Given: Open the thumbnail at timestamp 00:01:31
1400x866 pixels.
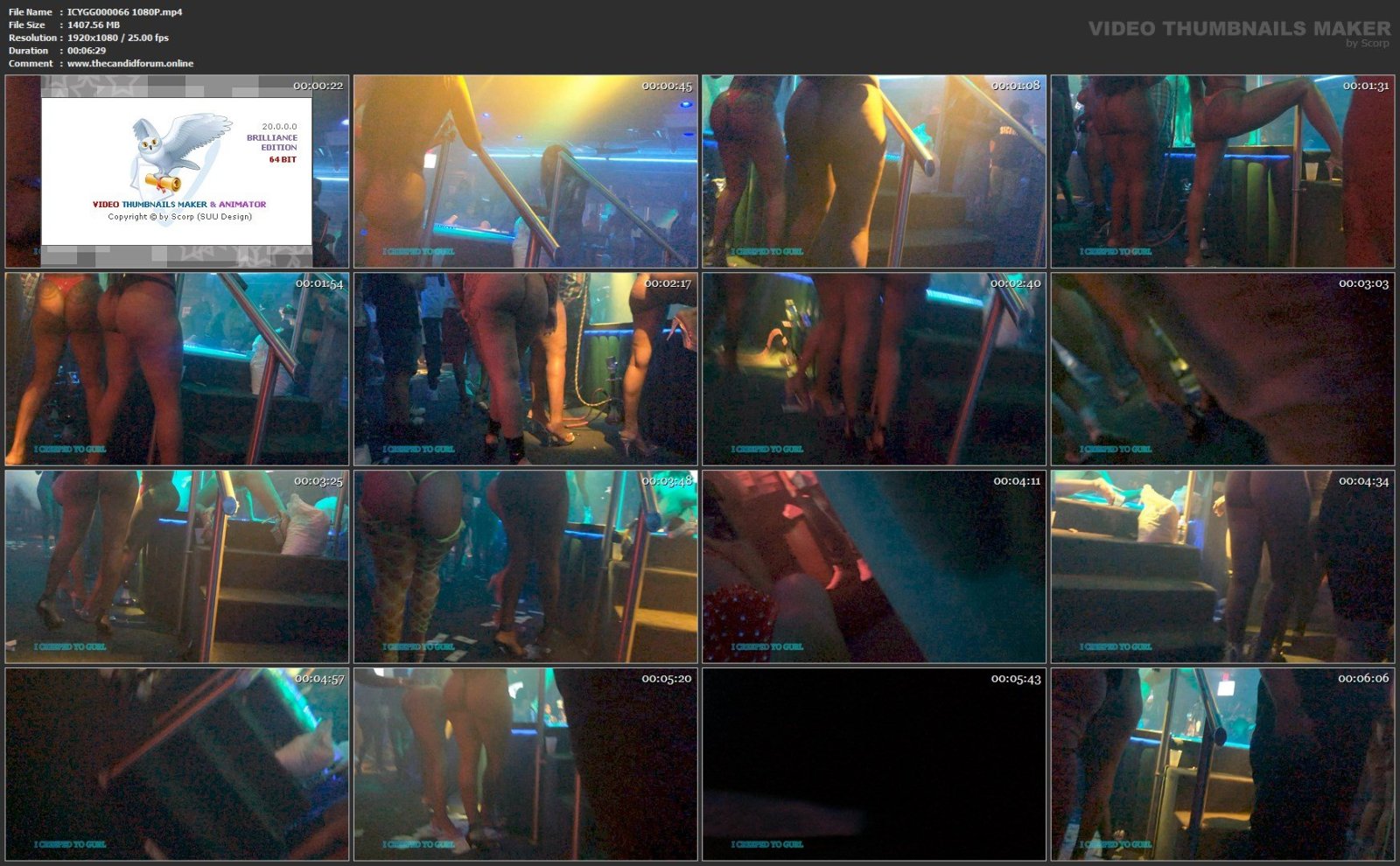Looking at the screenshot, I should click(x=1222, y=171).
